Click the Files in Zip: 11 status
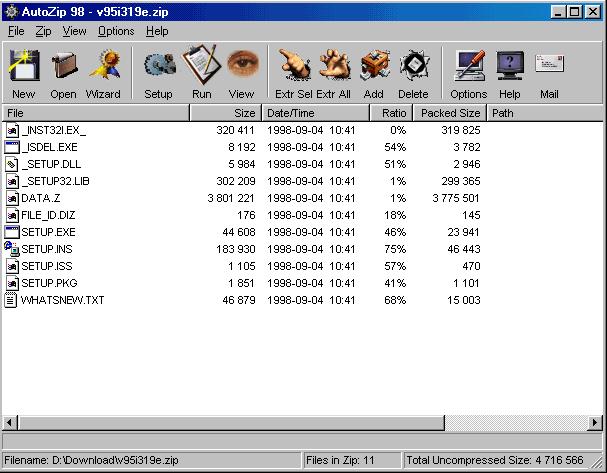 (x=352, y=460)
